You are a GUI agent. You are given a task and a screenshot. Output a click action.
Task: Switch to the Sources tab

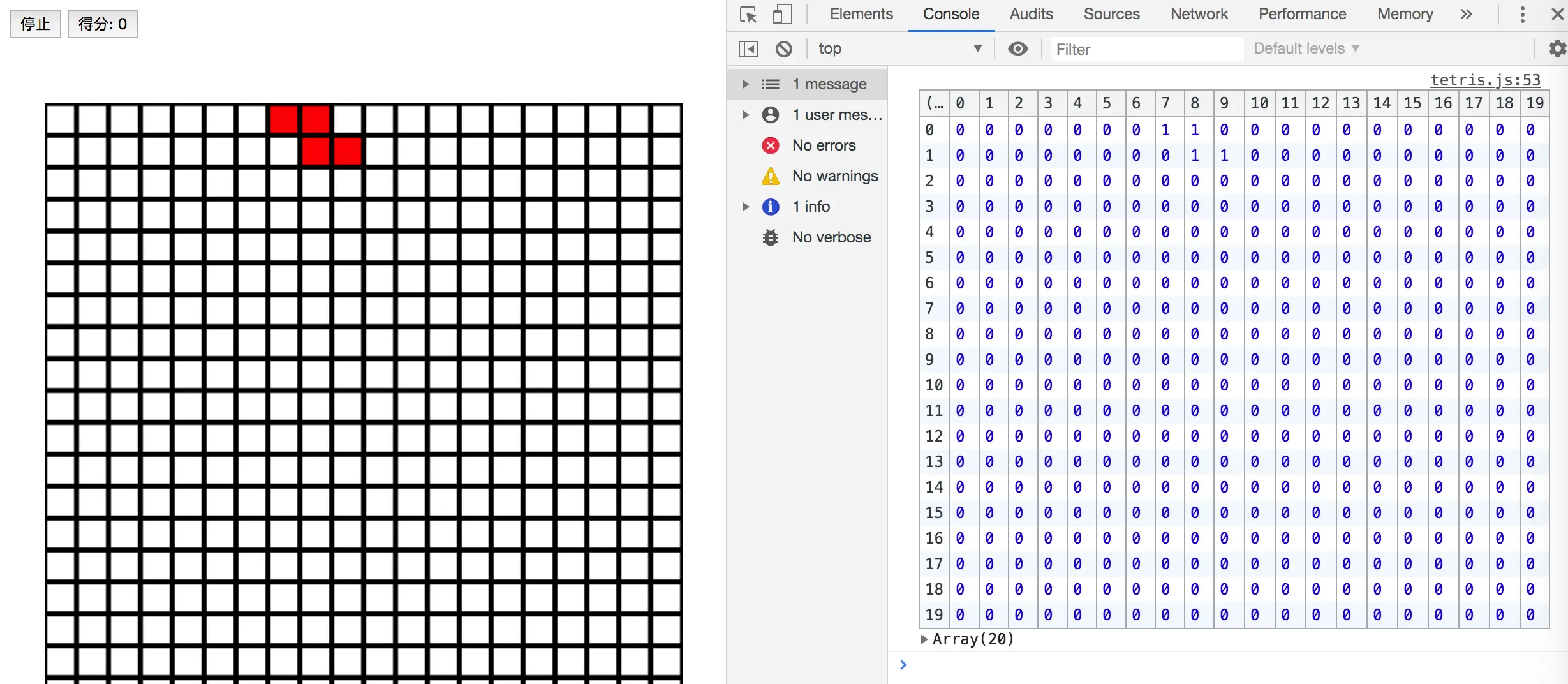coord(1112,14)
